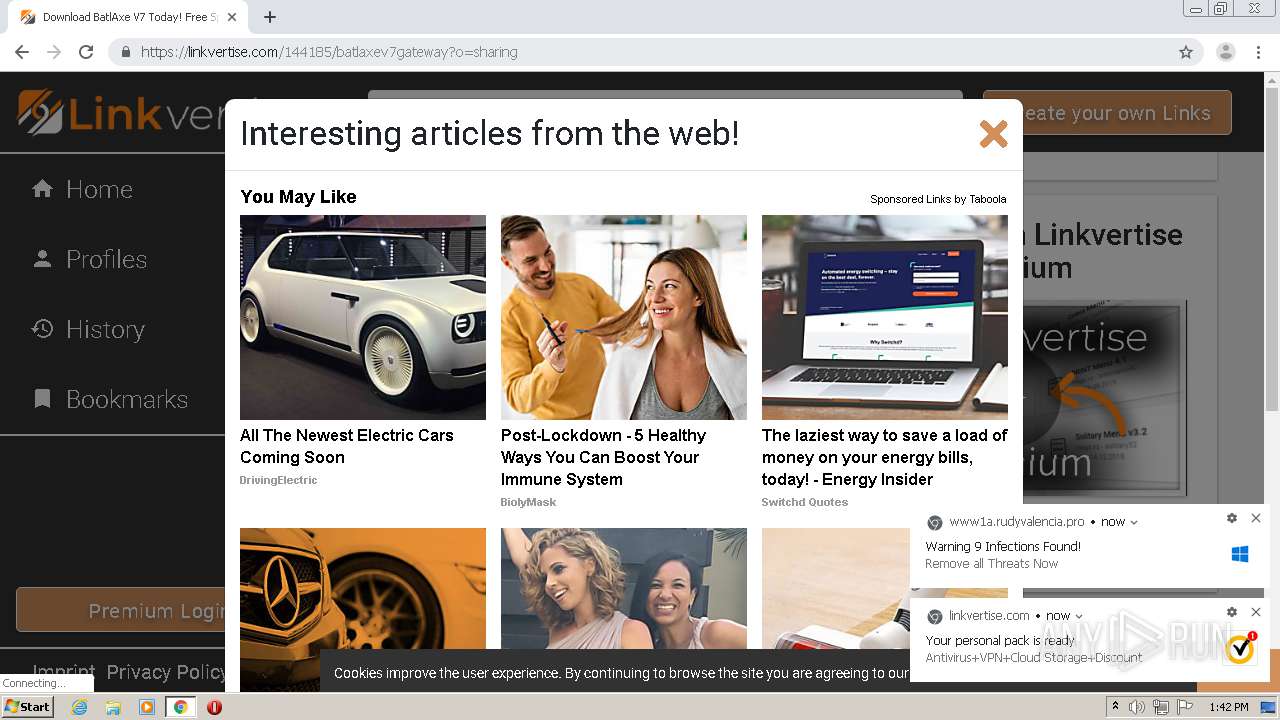Click the Premium Login button
1280x720 pixels.
pyautogui.click(x=121, y=610)
